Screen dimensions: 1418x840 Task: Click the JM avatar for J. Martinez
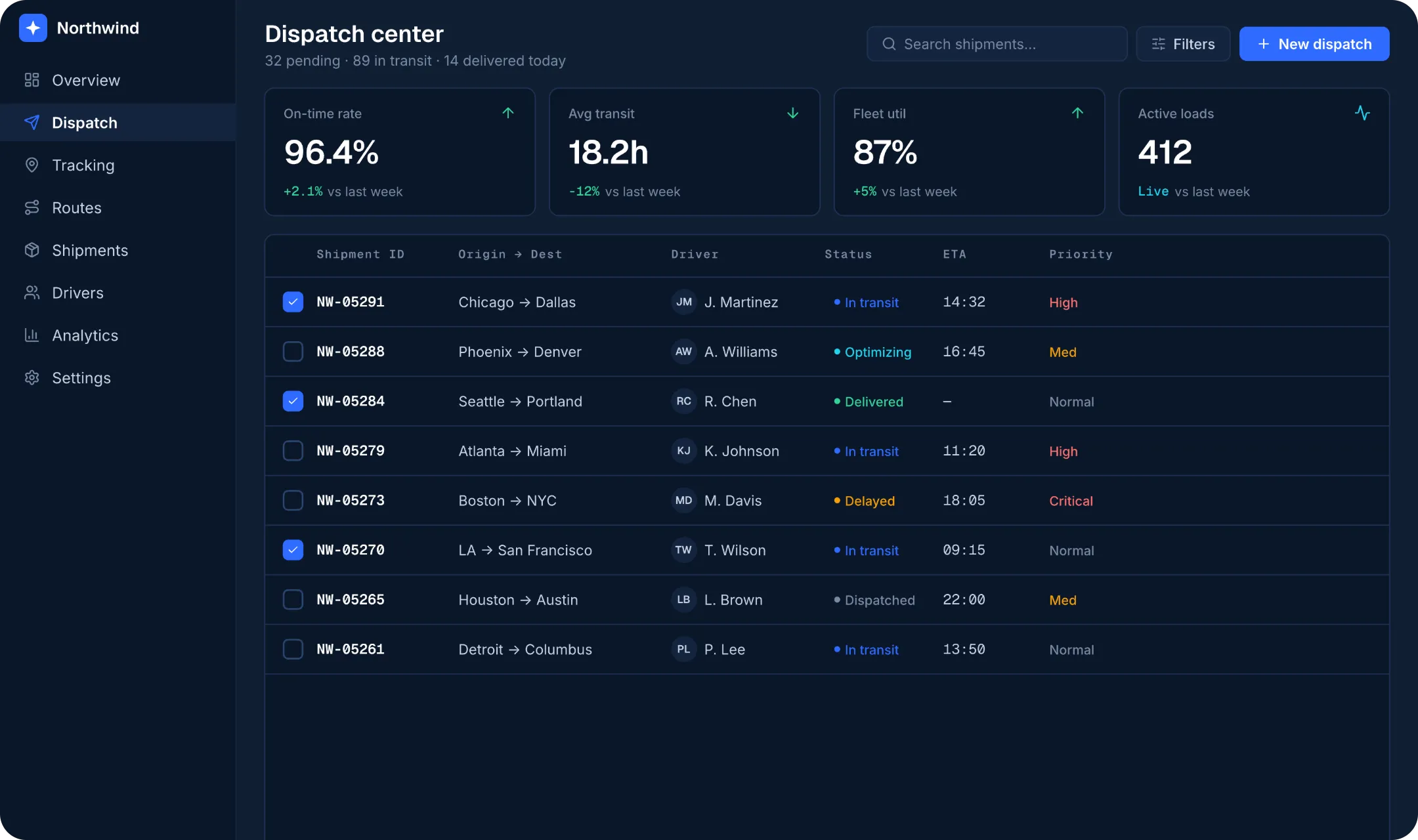(x=684, y=302)
